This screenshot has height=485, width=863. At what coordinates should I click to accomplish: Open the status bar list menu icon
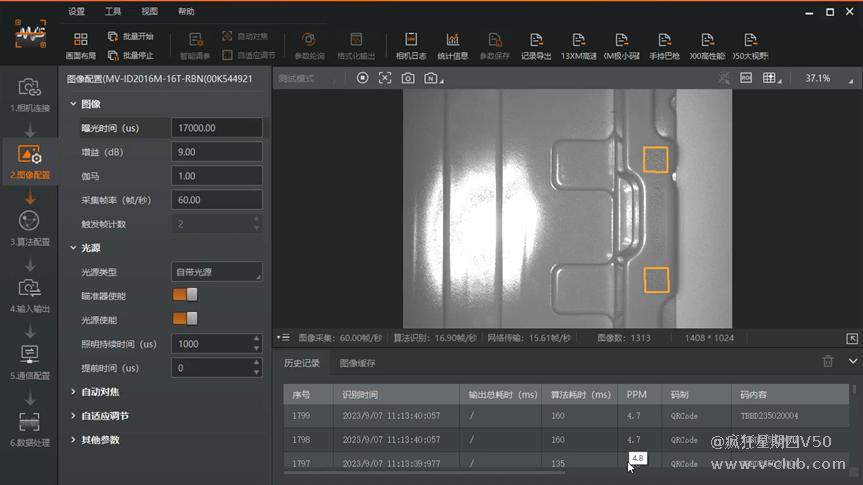tap(283, 337)
